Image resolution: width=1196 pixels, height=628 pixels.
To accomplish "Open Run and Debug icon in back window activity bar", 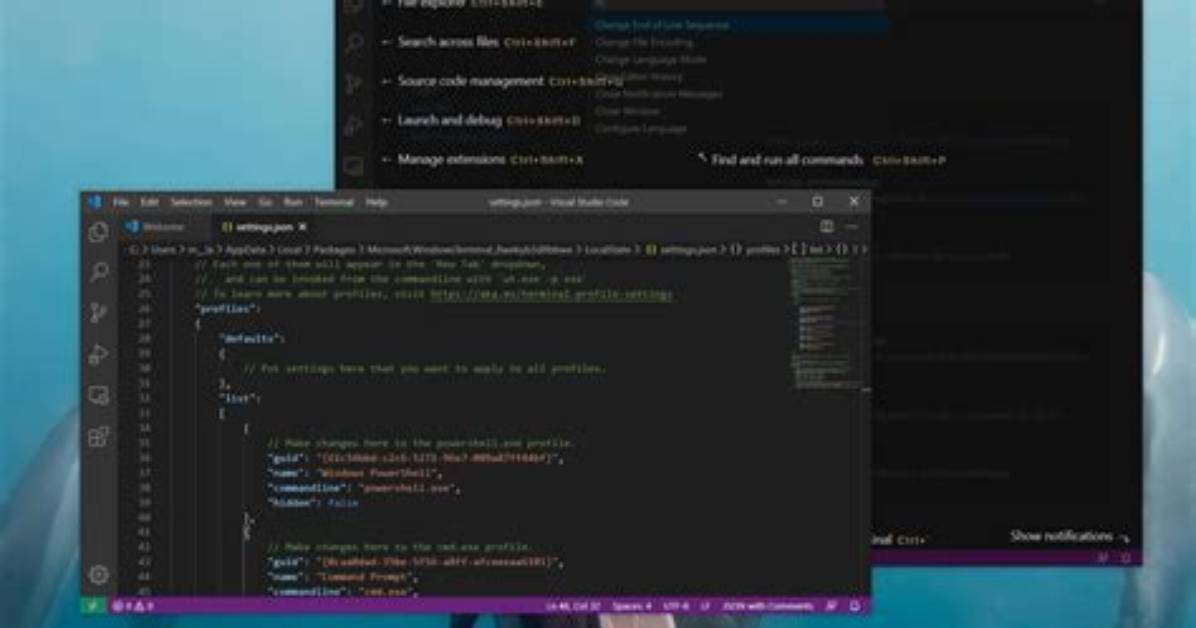I will coord(354,125).
